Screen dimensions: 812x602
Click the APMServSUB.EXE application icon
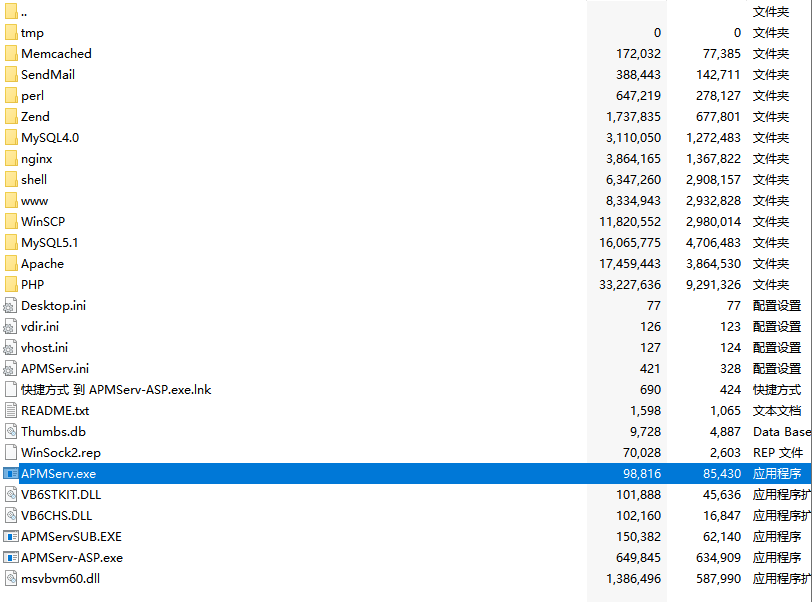click(x=11, y=536)
